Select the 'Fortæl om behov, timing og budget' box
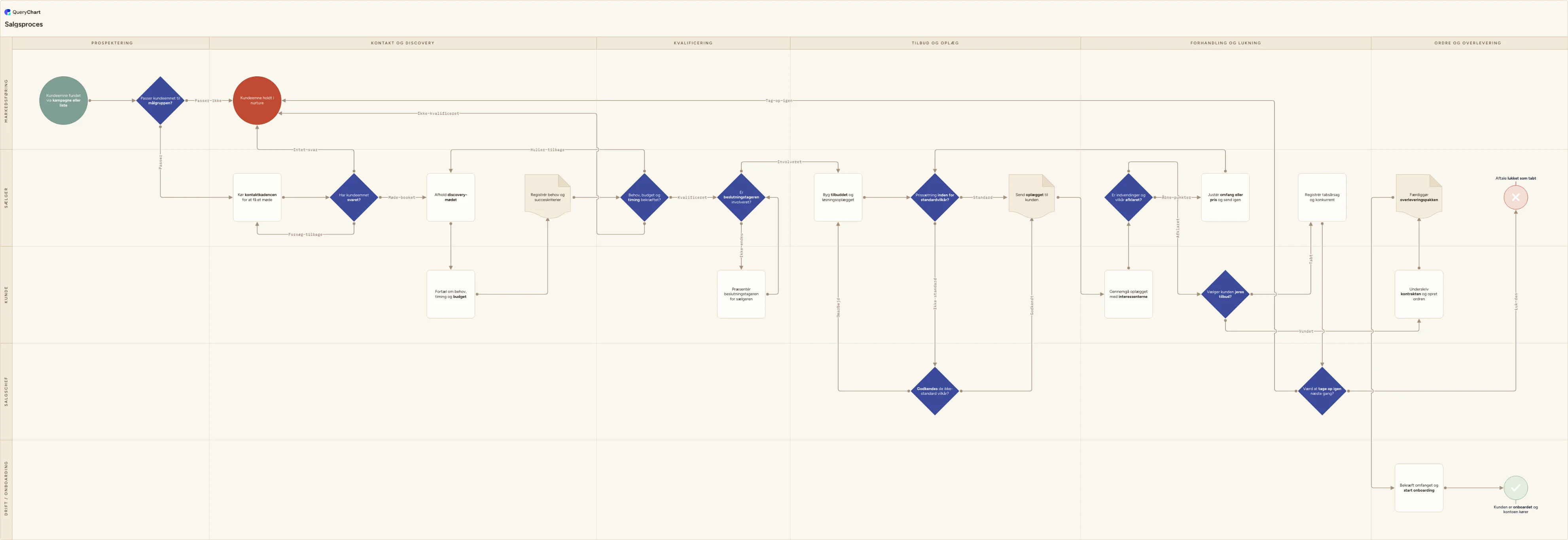The height and width of the screenshot is (540, 1568). point(451,294)
